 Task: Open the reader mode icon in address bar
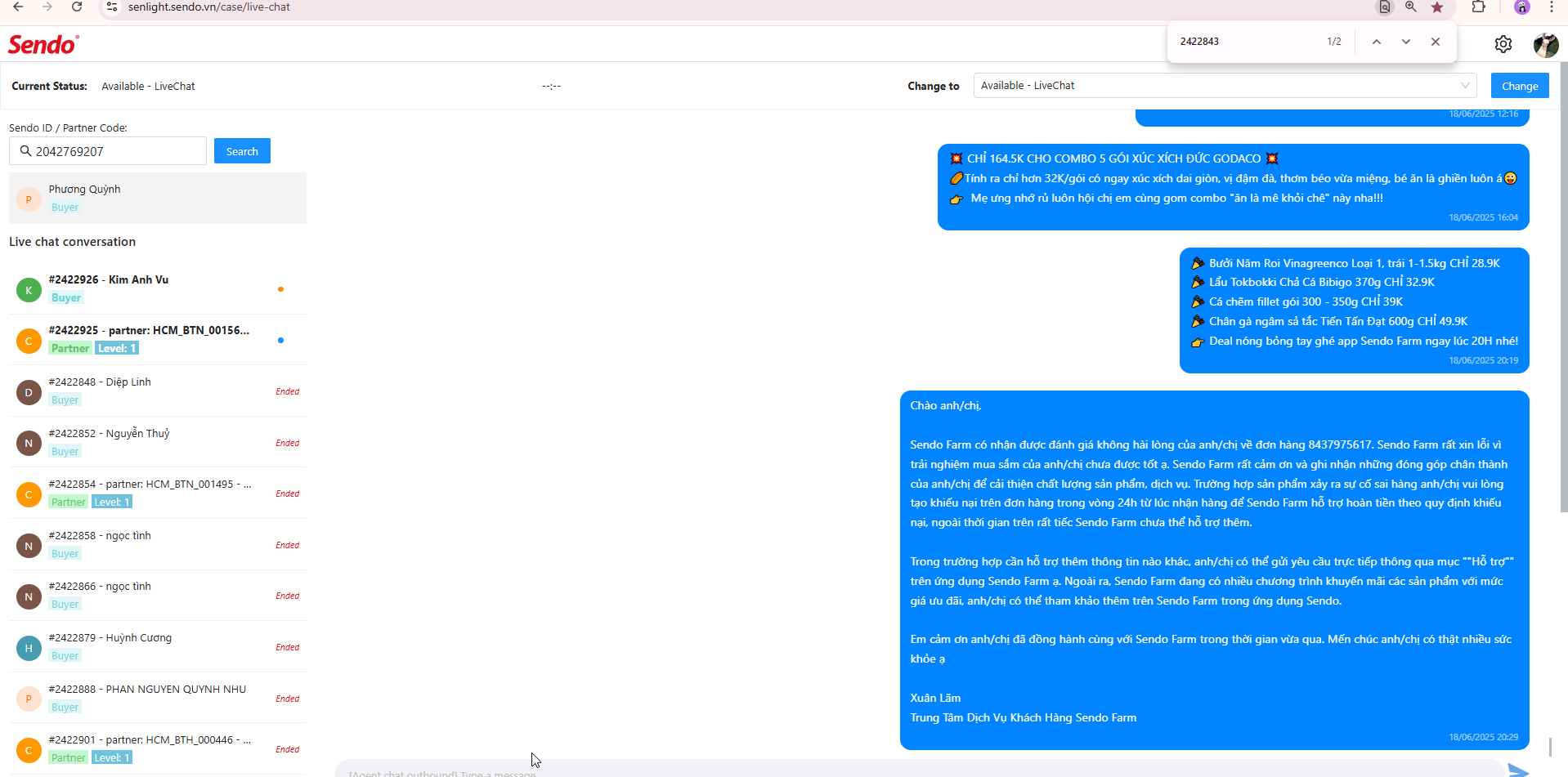(x=1385, y=7)
